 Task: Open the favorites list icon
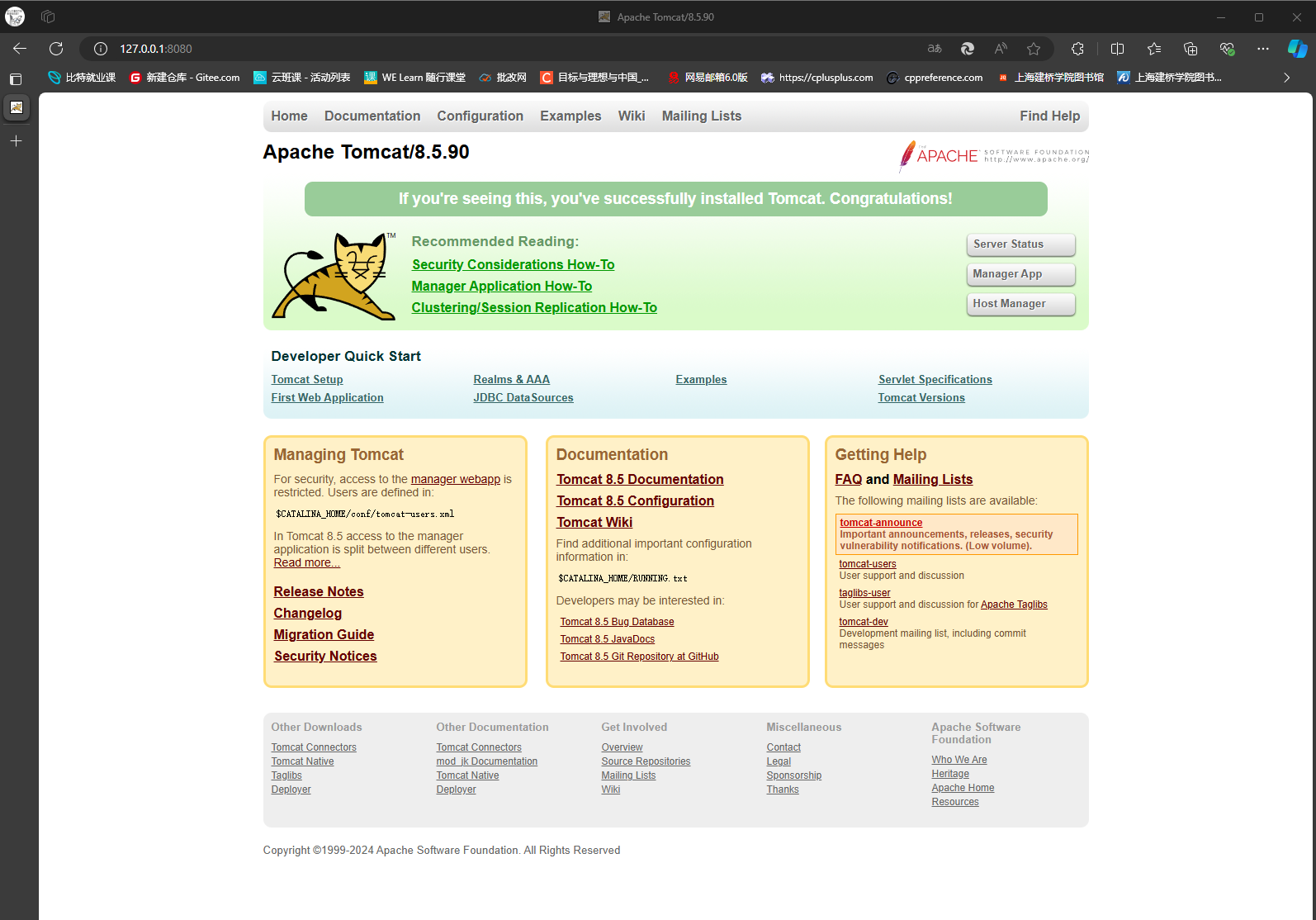tap(1154, 49)
